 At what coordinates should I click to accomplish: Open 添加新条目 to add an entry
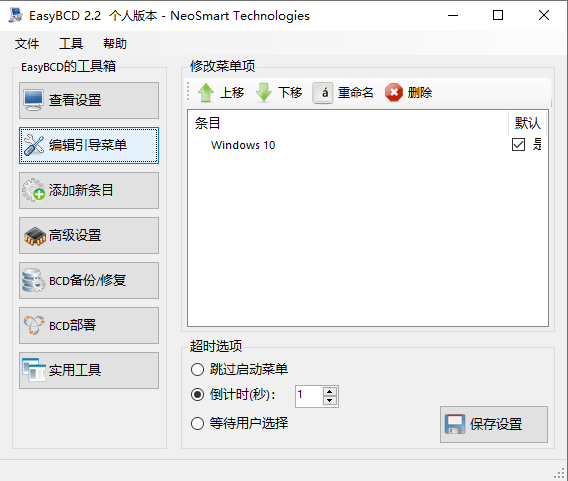tap(89, 191)
